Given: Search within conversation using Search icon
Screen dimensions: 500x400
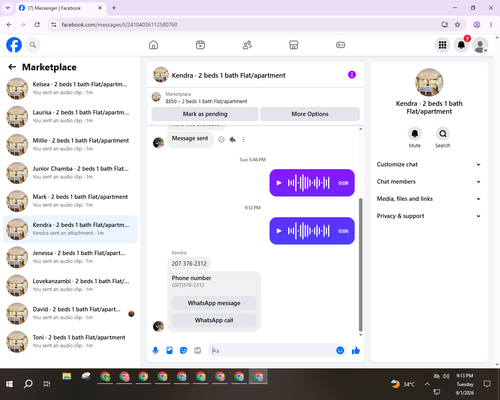Looking at the screenshot, I should coord(443,134).
